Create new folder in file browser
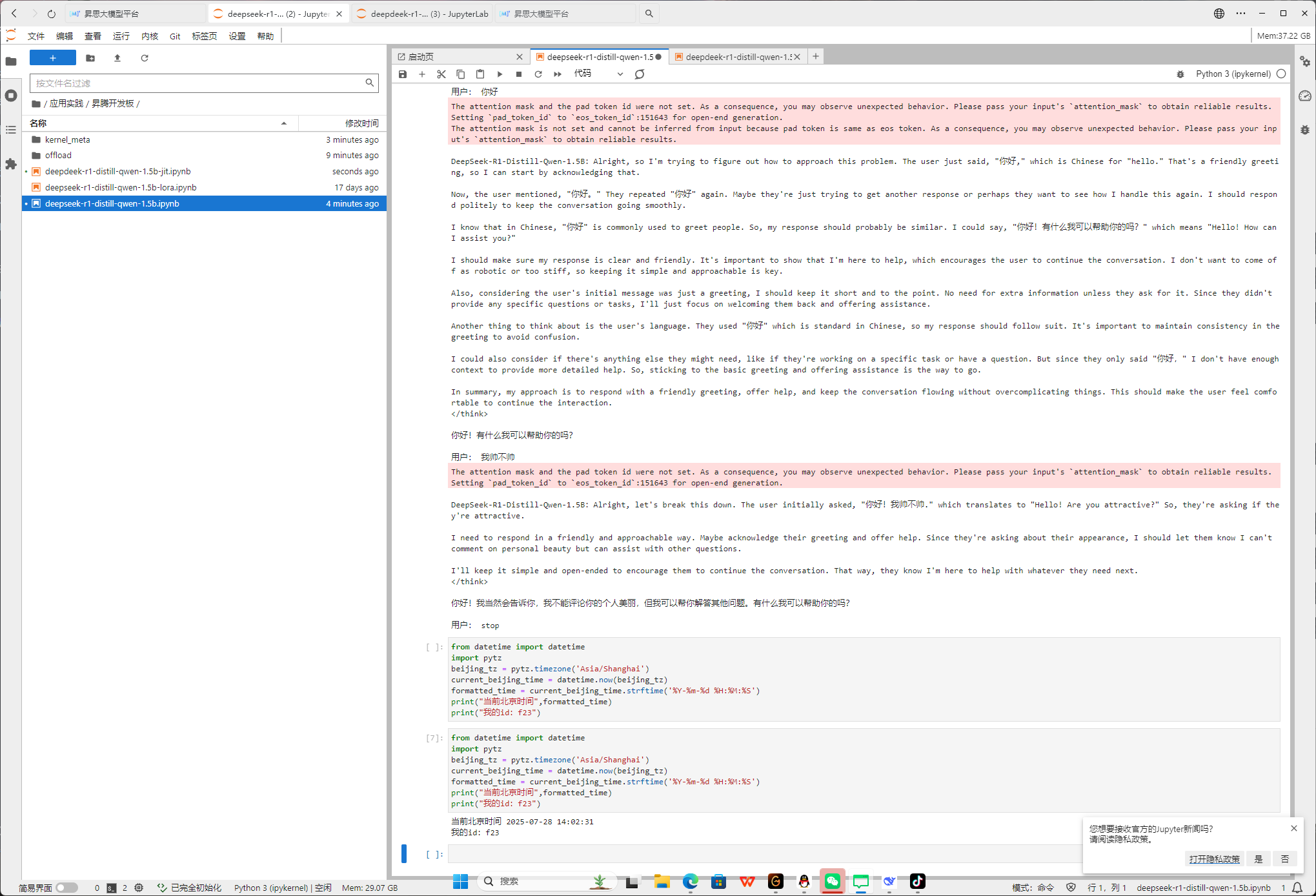 tap(90, 58)
